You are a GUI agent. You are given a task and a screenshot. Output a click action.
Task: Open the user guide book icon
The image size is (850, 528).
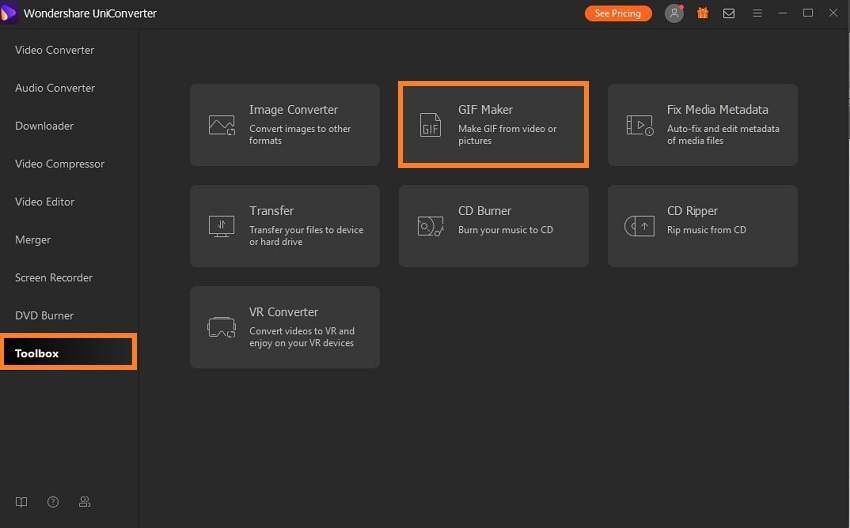coord(21,502)
